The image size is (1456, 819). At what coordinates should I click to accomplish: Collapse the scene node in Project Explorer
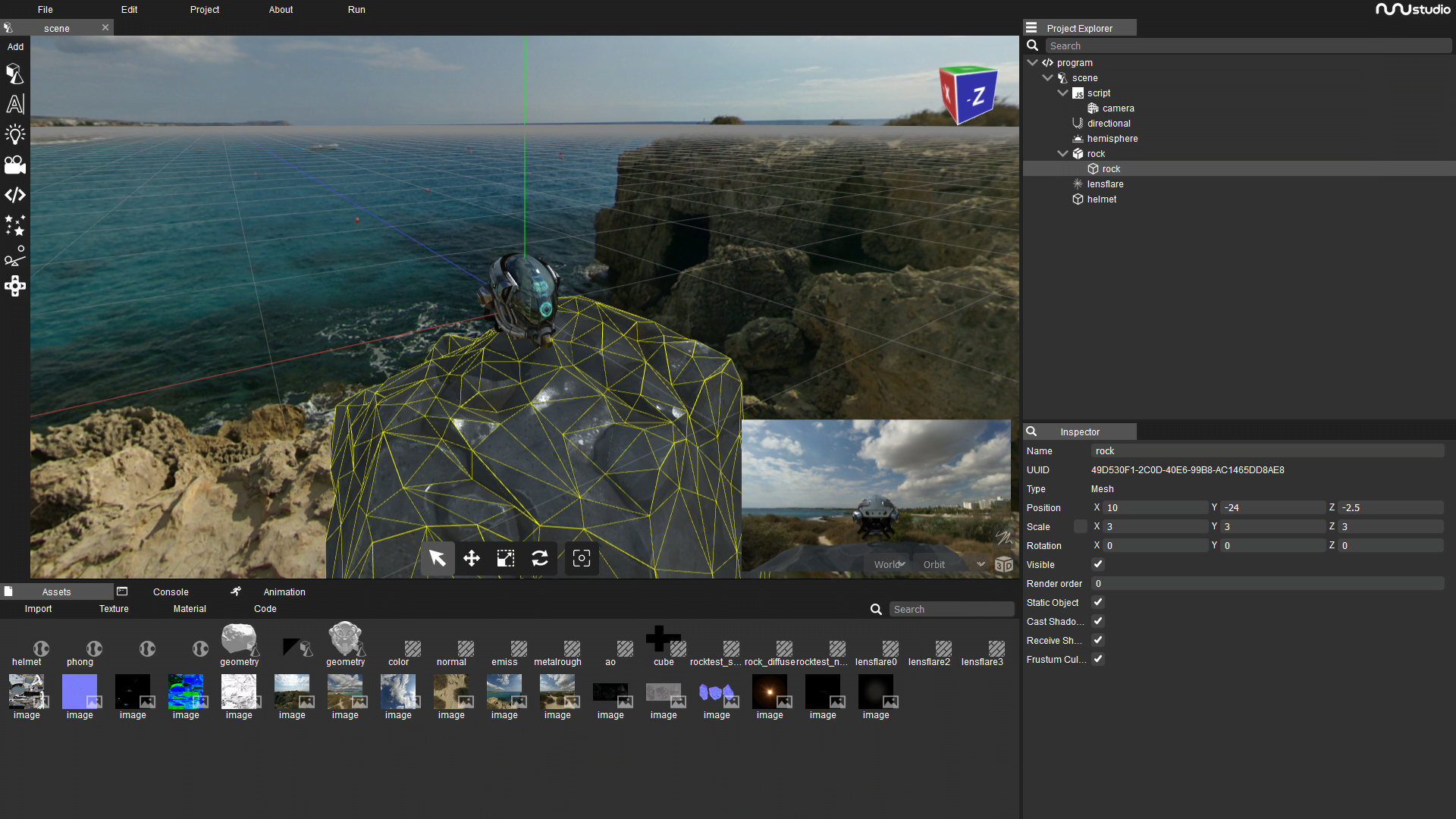pyautogui.click(x=1048, y=77)
